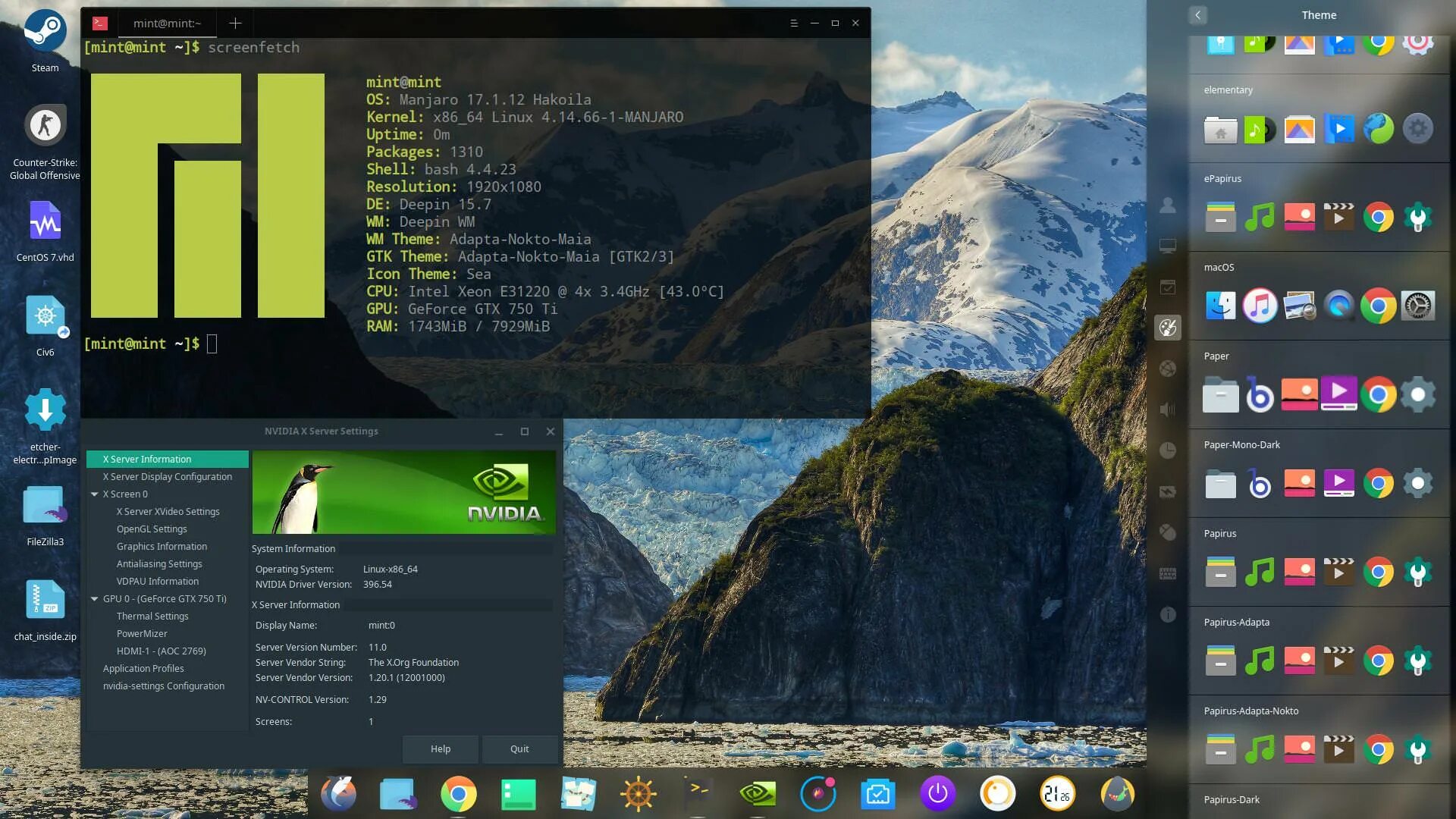
Task: Open the Sound section in settings sidebar
Action: click(x=1168, y=410)
